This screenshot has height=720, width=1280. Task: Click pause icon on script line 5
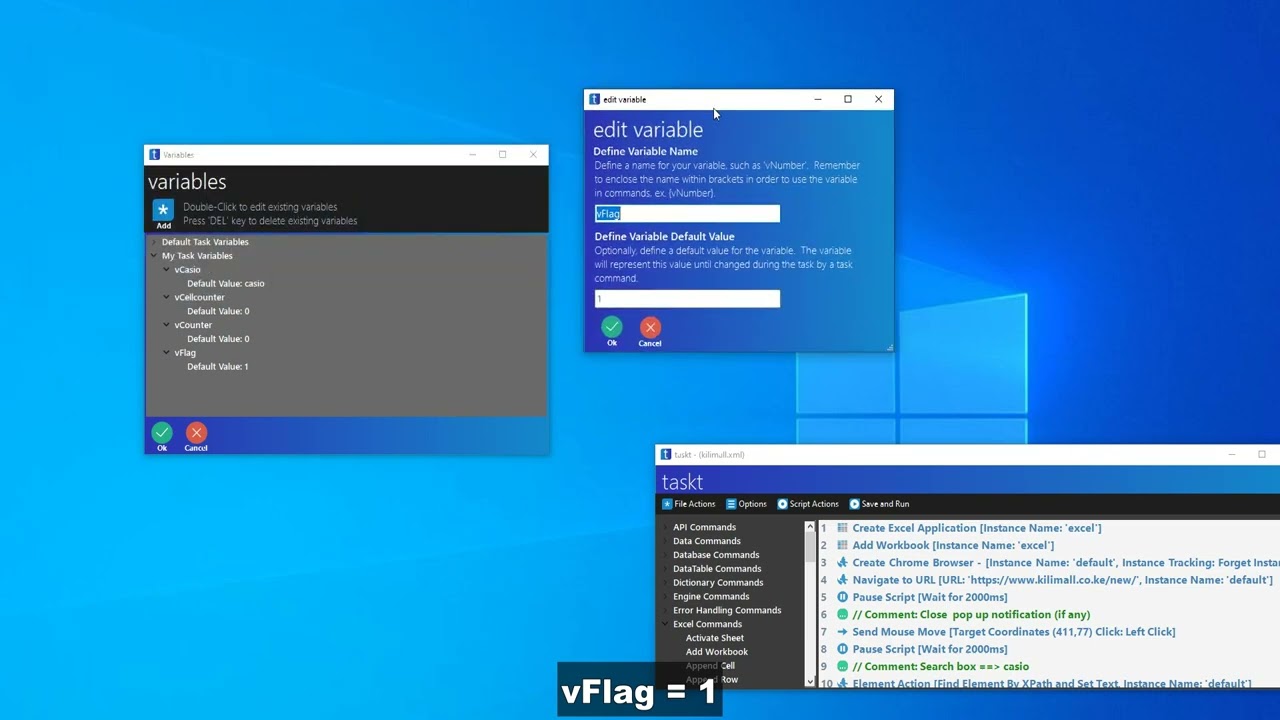(x=843, y=597)
